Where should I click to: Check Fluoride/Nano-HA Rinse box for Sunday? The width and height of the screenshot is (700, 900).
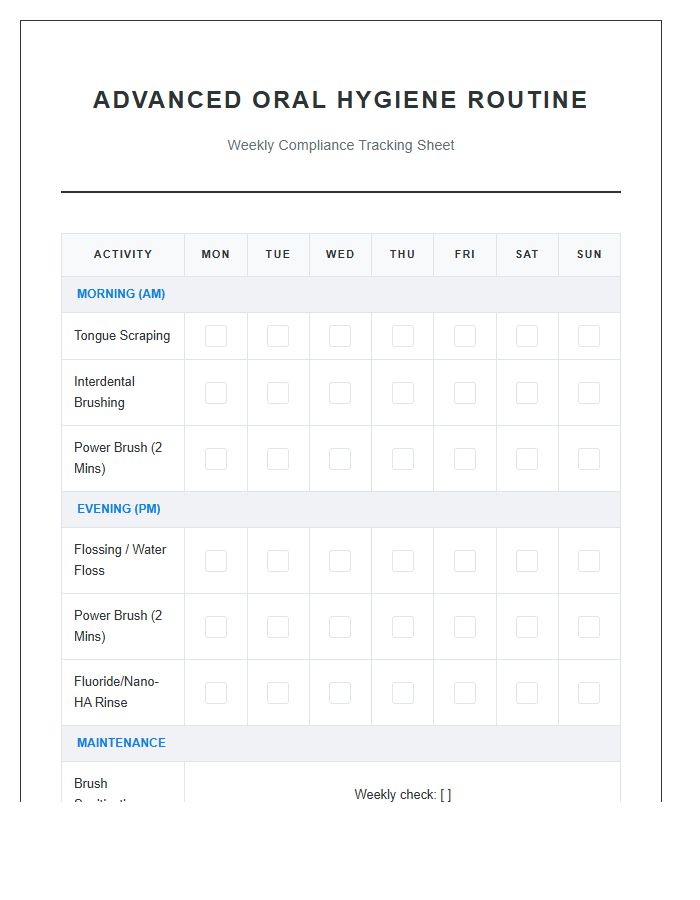589,693
